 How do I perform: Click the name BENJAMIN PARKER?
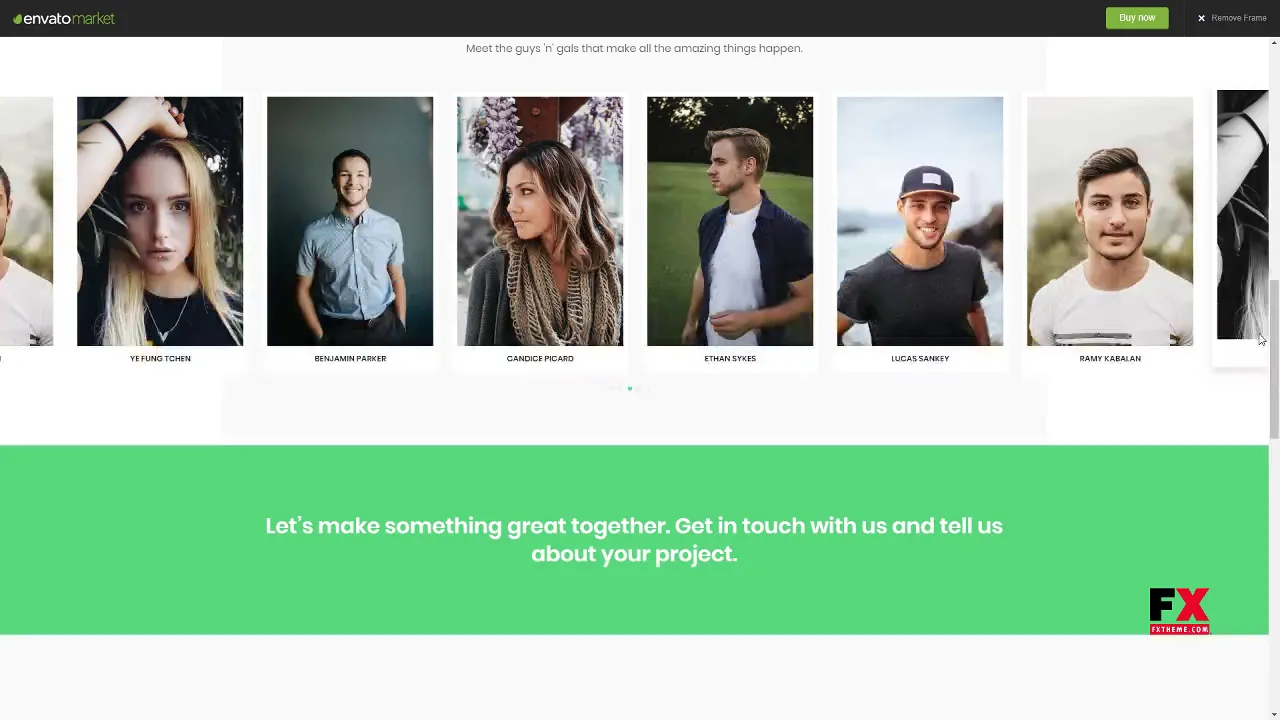350,358
